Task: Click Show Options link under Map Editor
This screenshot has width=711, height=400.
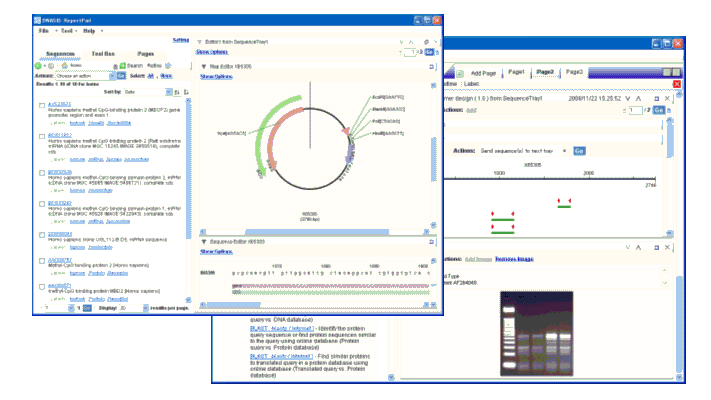Action: pyautogui.click(x=217, y=76)
